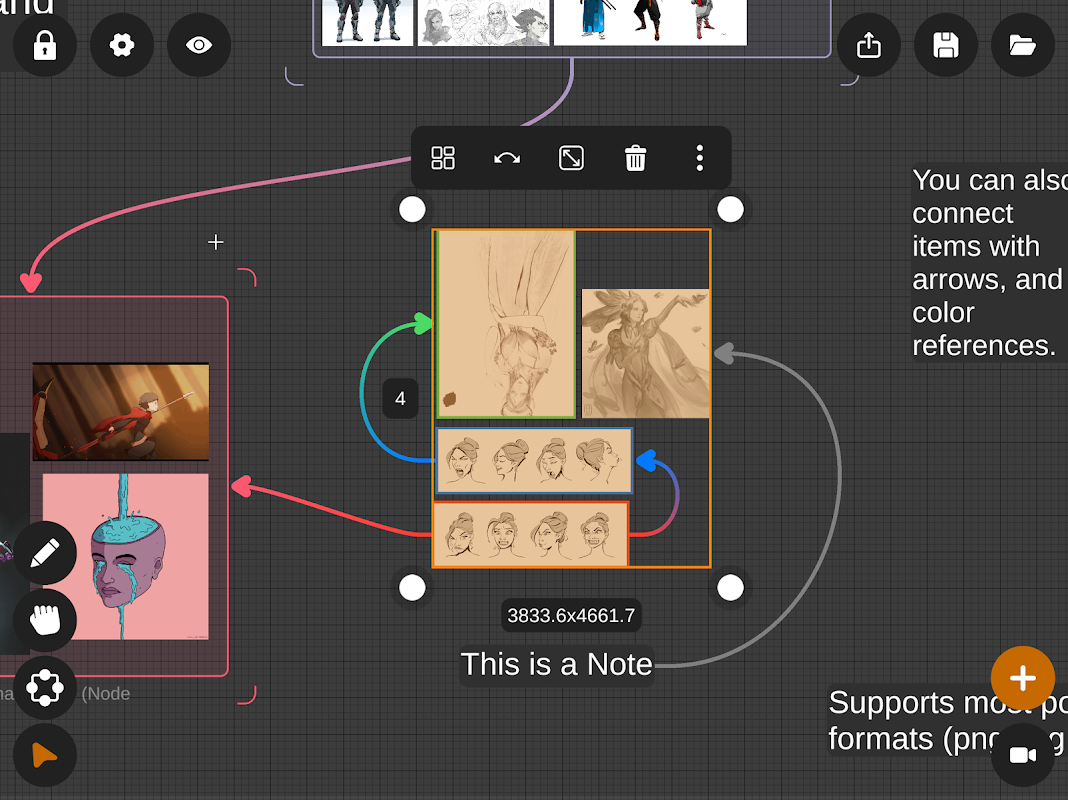1068x800 pixels.
Task: Open settings with the gear icon
Action: point(122,45)
